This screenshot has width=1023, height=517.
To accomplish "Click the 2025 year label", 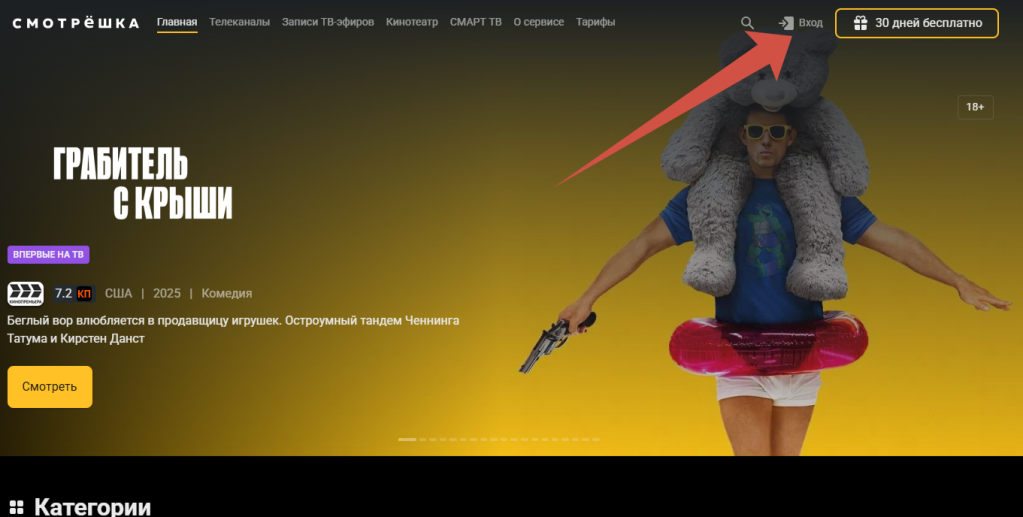I will 167,294.
